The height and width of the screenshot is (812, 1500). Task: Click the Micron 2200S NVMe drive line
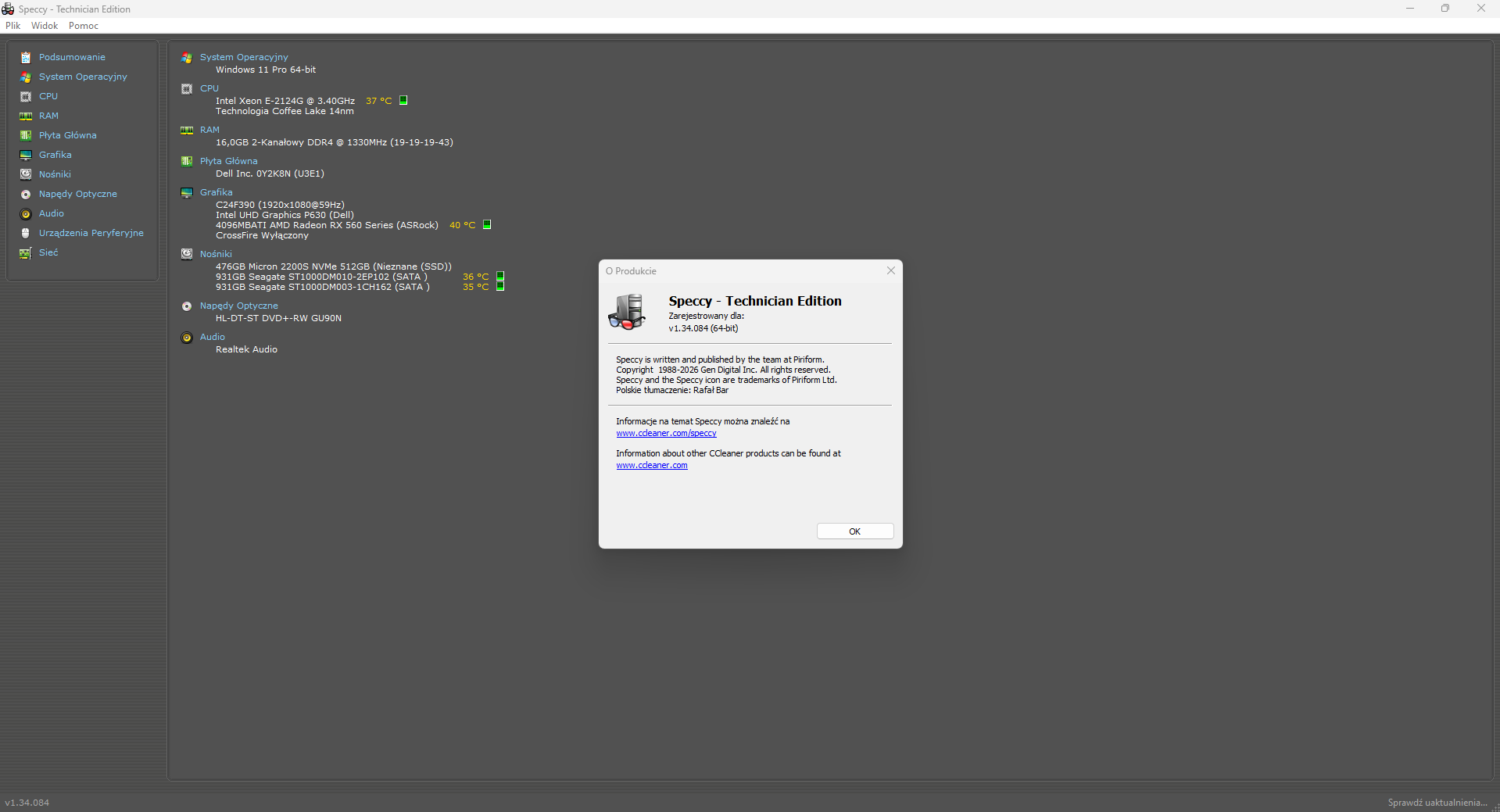point(334,266)
